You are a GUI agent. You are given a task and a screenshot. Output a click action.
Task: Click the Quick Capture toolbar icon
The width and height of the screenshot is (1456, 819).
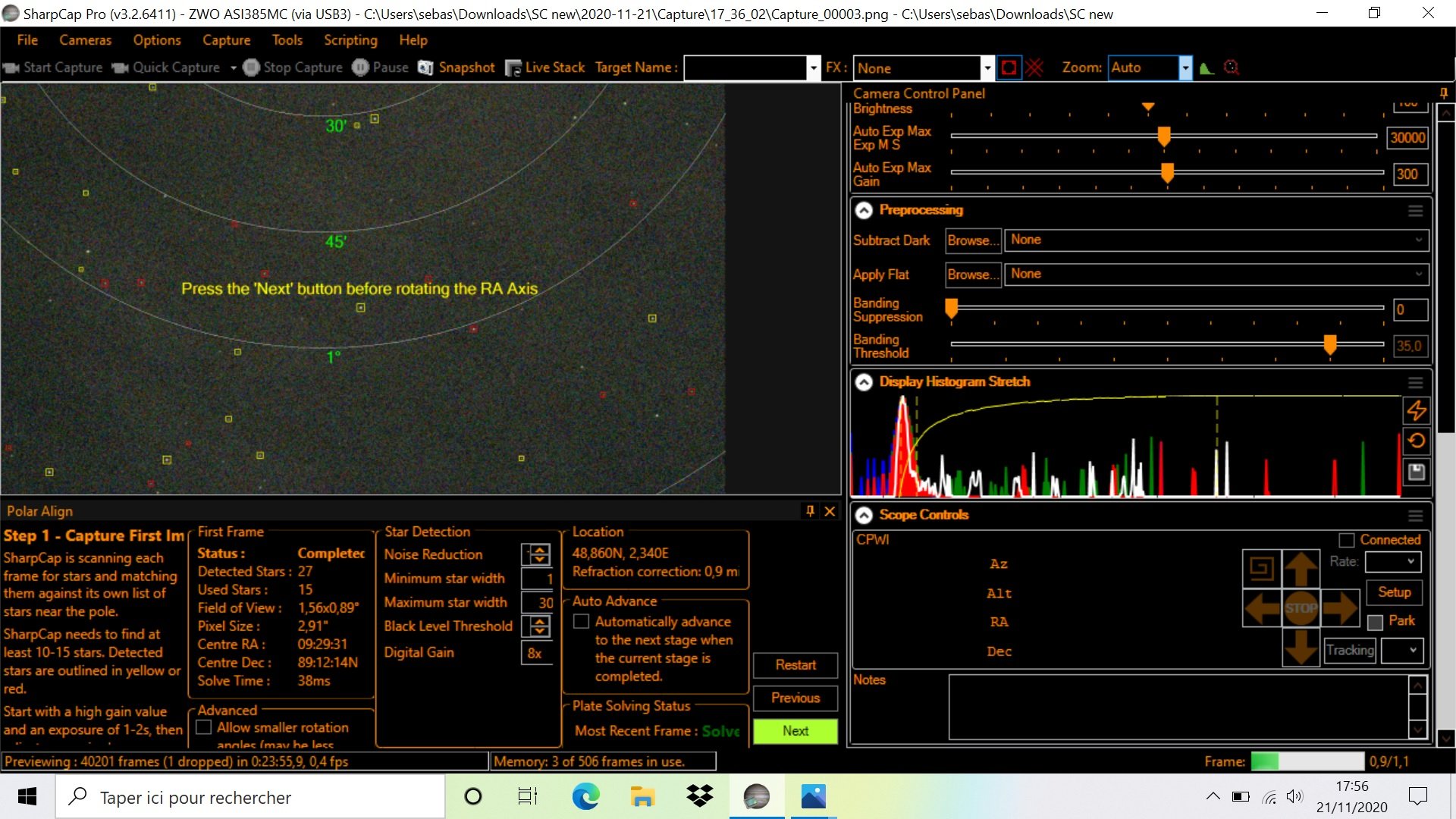(x=120, y=67)
